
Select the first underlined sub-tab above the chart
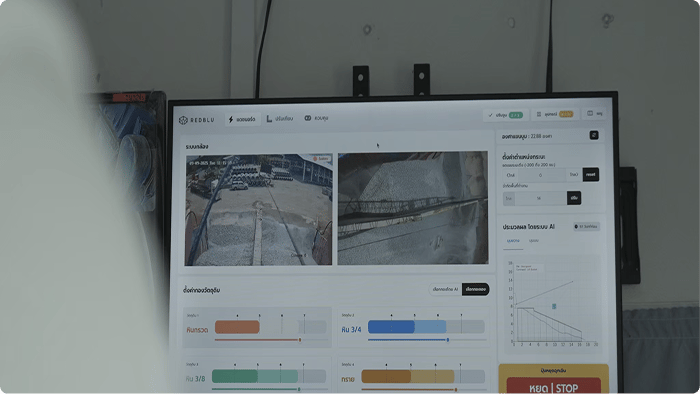pos(513,241)
